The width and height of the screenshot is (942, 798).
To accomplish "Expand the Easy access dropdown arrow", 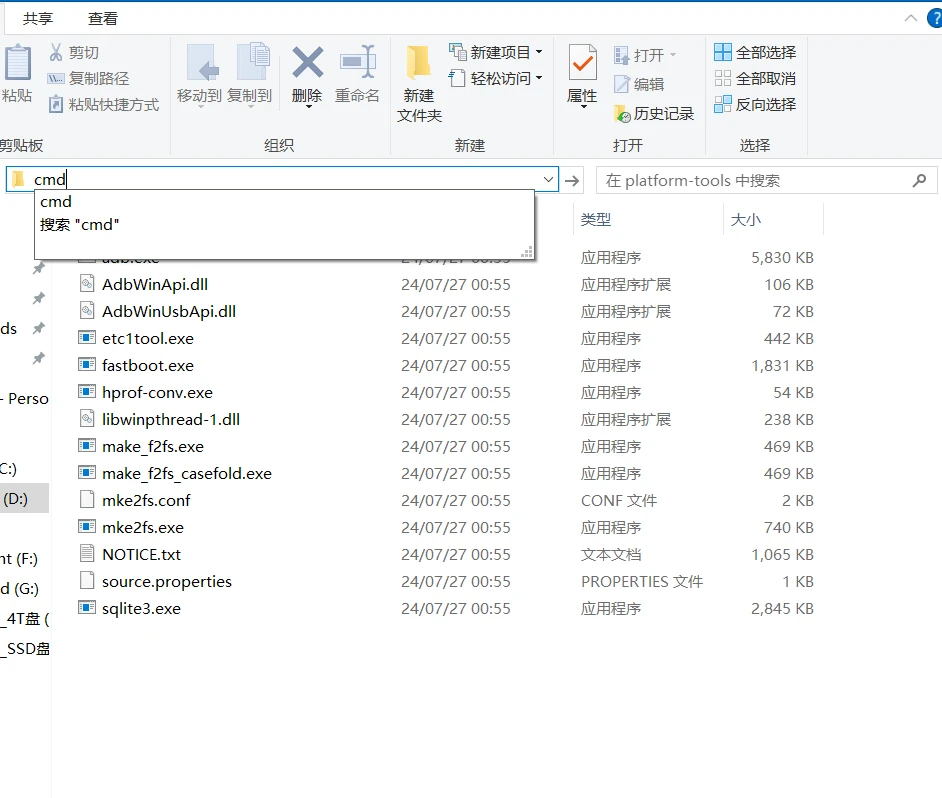I will (539, 78).
